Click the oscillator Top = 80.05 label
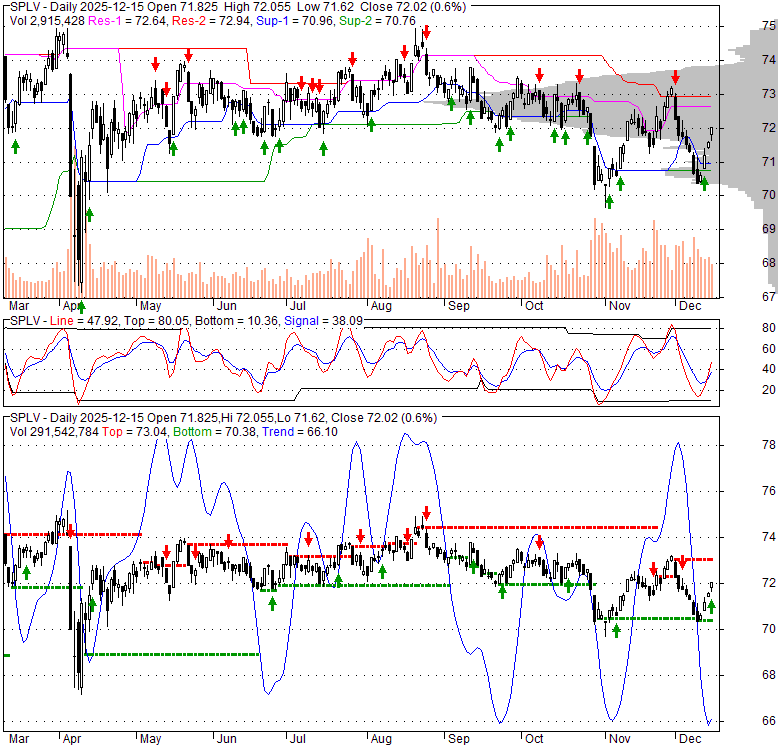780x745 pixels. [156, 321]
